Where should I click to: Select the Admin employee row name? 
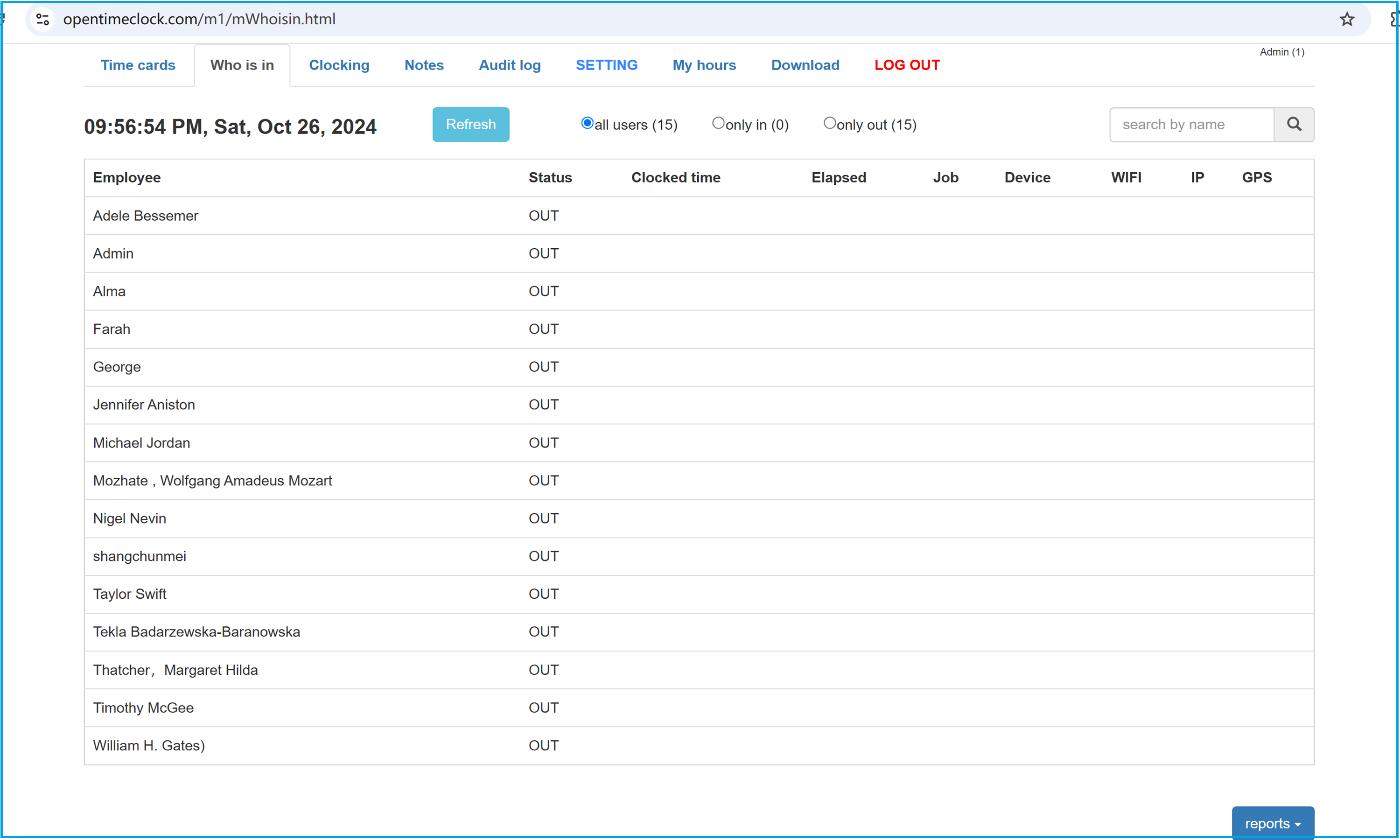click(113, 253)
